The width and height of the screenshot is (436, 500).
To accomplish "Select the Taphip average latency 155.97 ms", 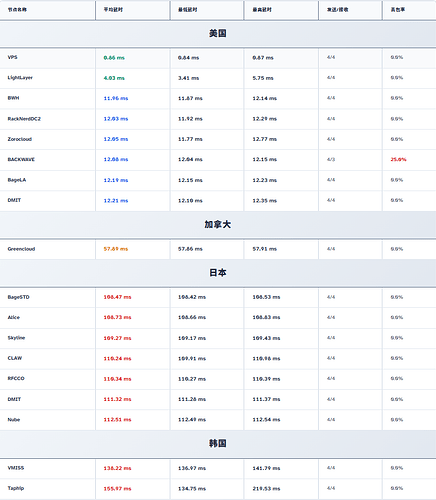I will (x=117, y=489).
